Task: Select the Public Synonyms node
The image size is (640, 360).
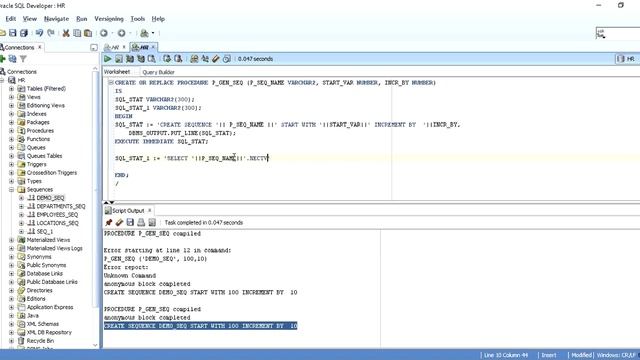Action: tap(46, 265)
